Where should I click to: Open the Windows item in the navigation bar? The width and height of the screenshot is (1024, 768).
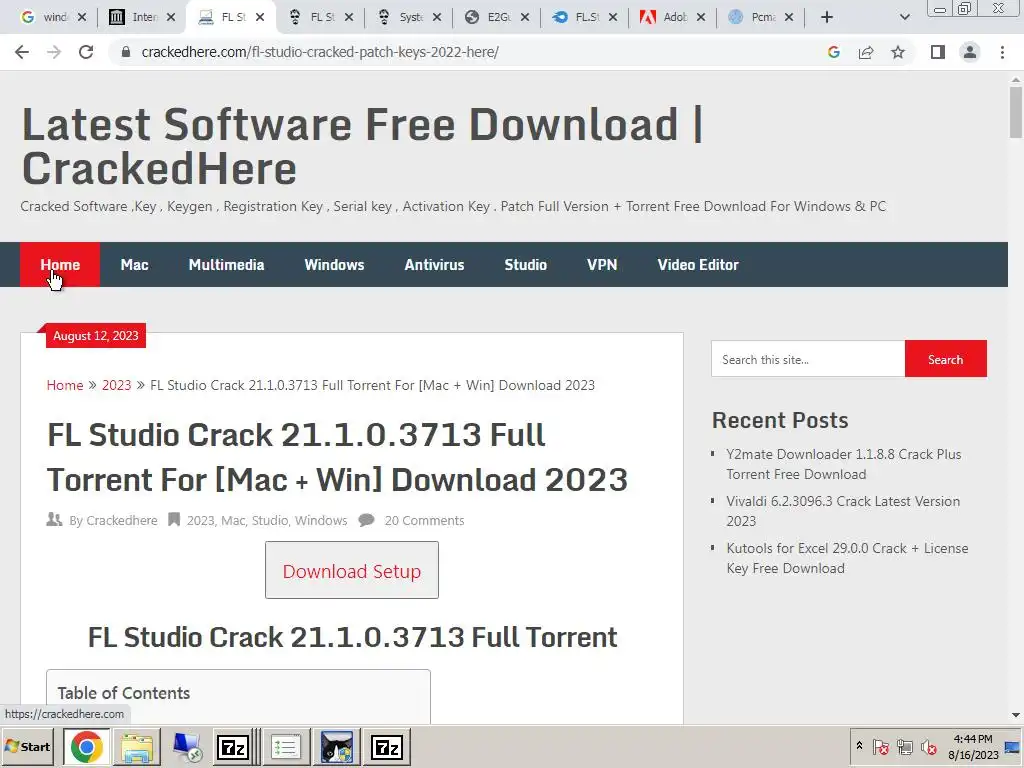(x=334, y=264)
